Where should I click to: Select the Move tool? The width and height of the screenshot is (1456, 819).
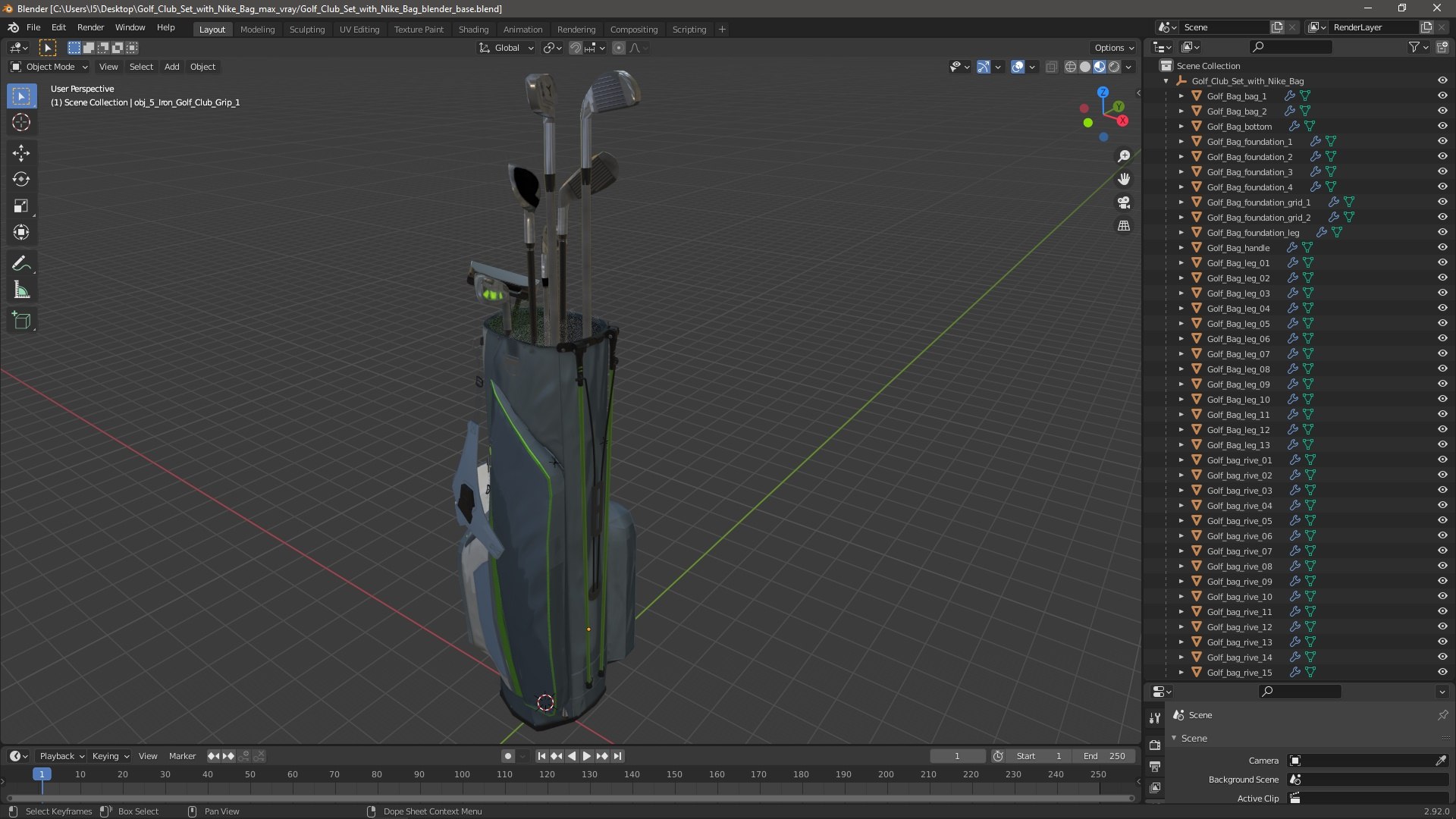click(21, 153)
